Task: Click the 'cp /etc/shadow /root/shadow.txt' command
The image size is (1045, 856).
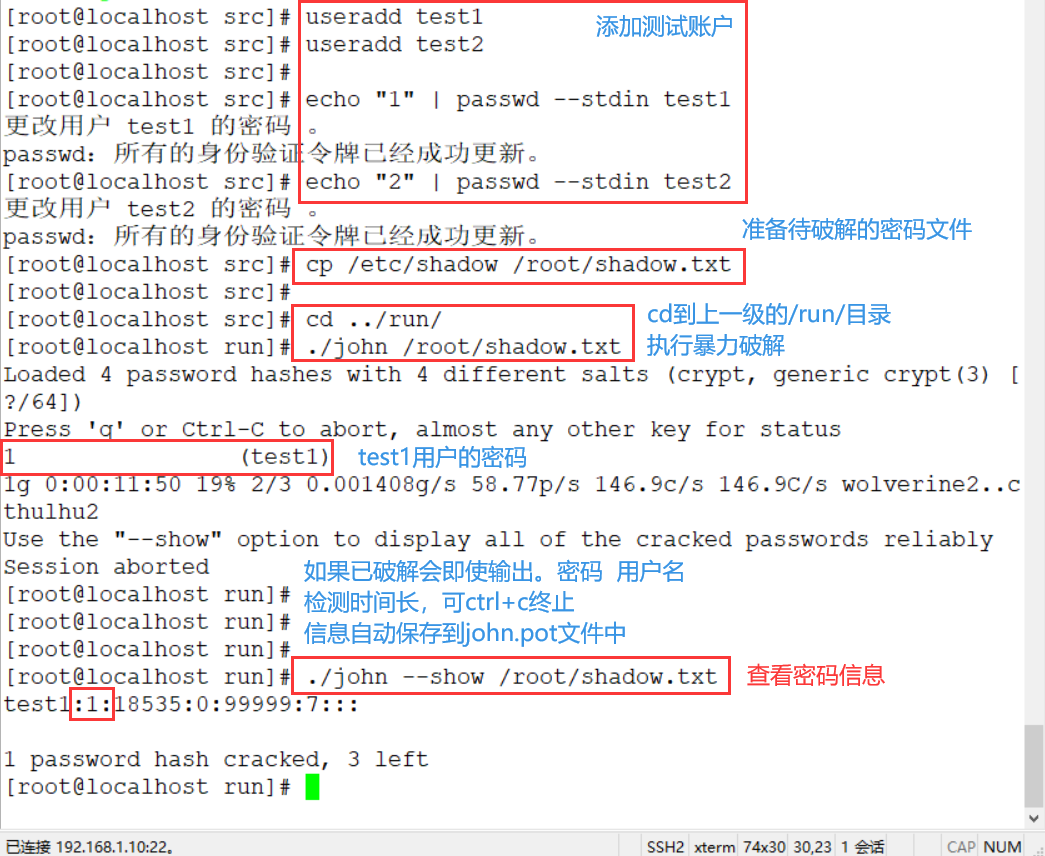Action: coord(519,265)
